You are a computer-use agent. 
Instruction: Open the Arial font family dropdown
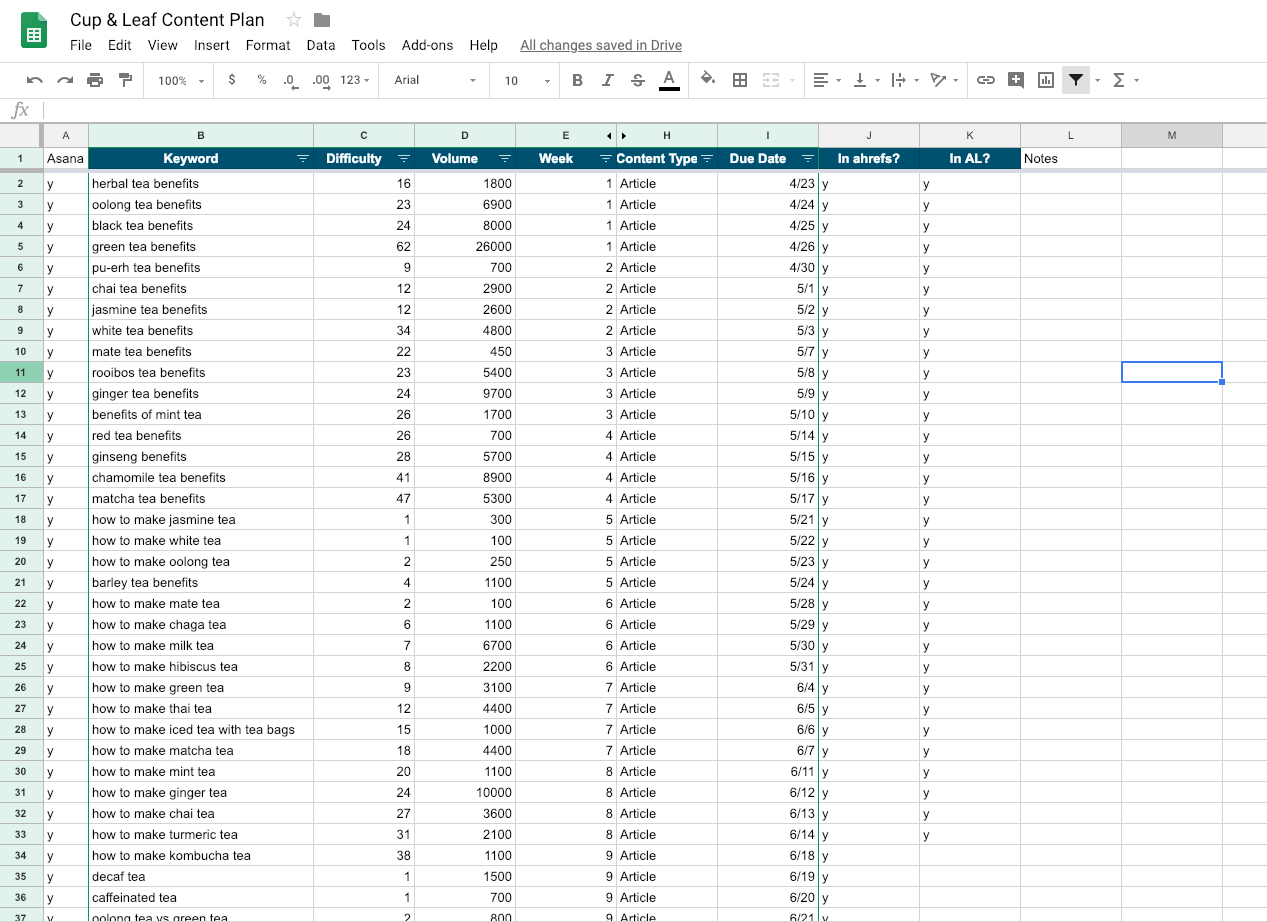434,80
